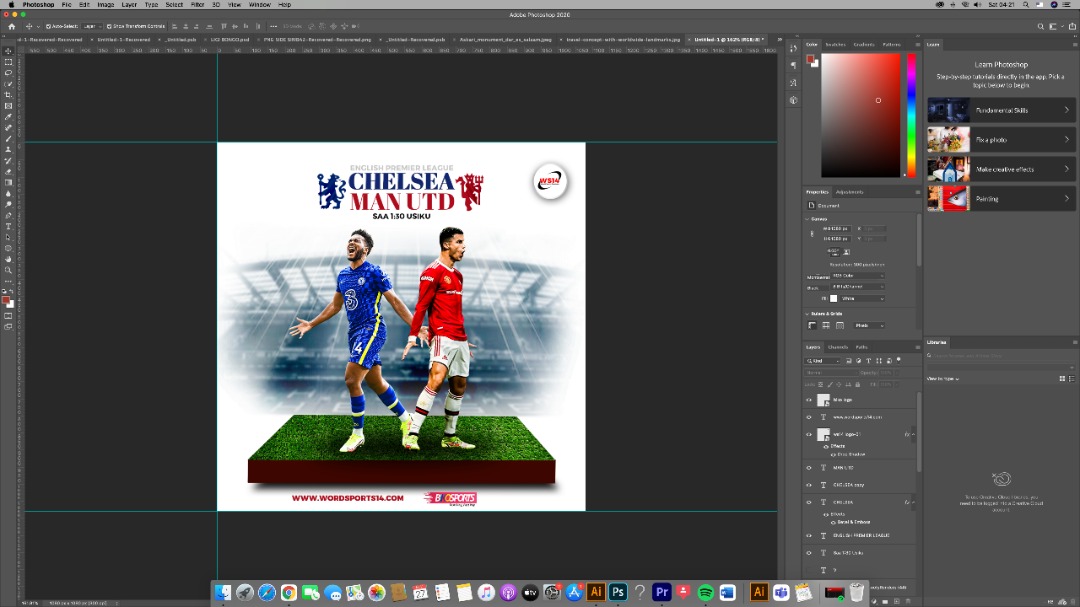This screenshot has height=607, width=1080.
Task: Click the Fill white color swatch in Properties
Action: point(833,298)
